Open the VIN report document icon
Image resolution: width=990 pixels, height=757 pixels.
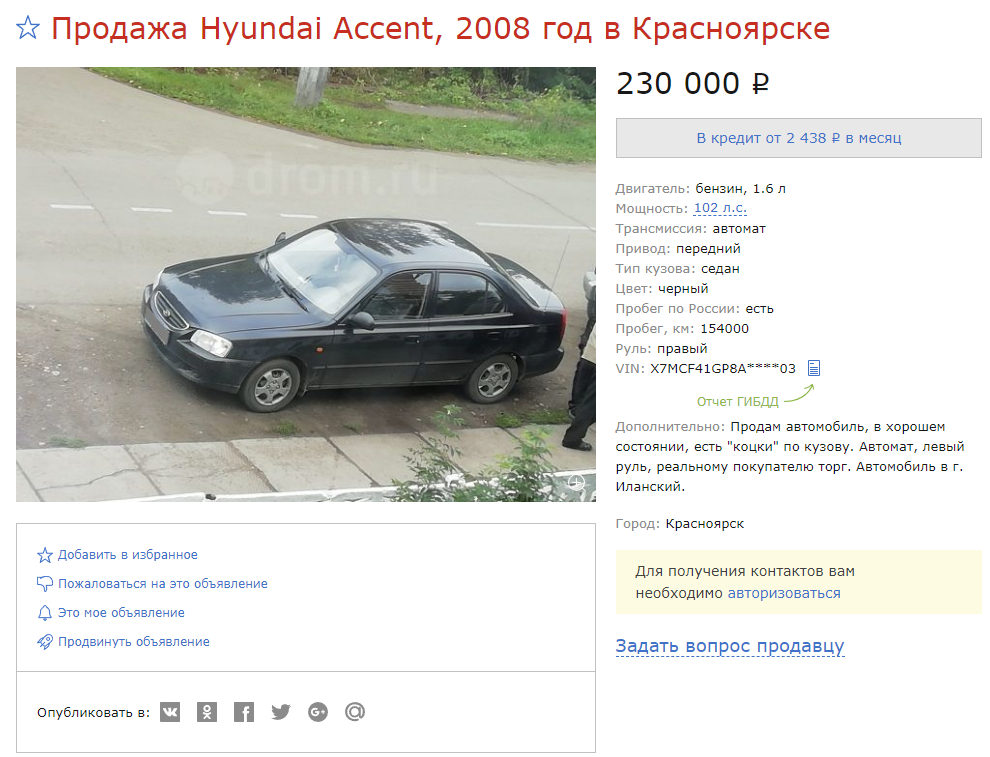[814, 368]
